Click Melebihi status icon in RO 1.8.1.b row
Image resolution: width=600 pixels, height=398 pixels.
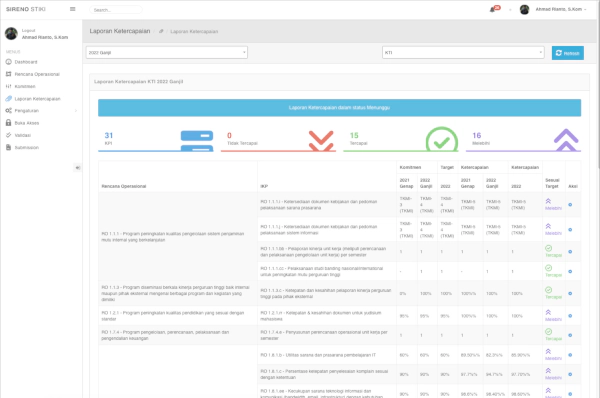[548, 351]
